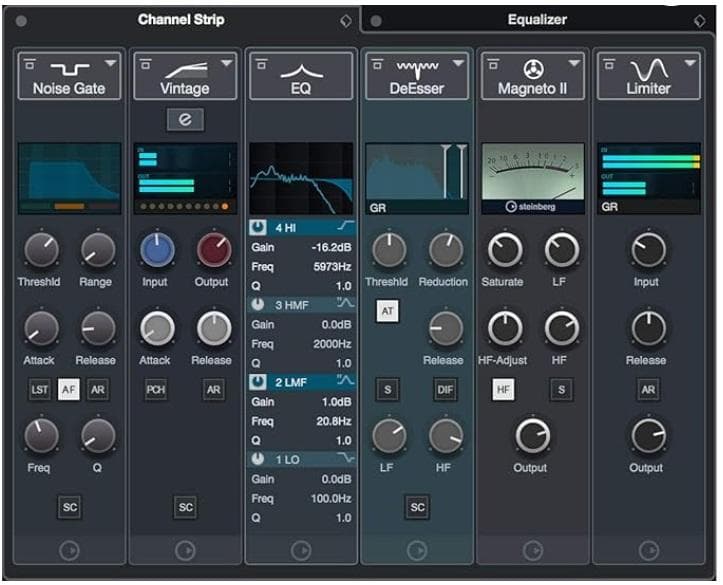
Task: Click the Magneto II Saturate knob
Action: pos(505,250)
